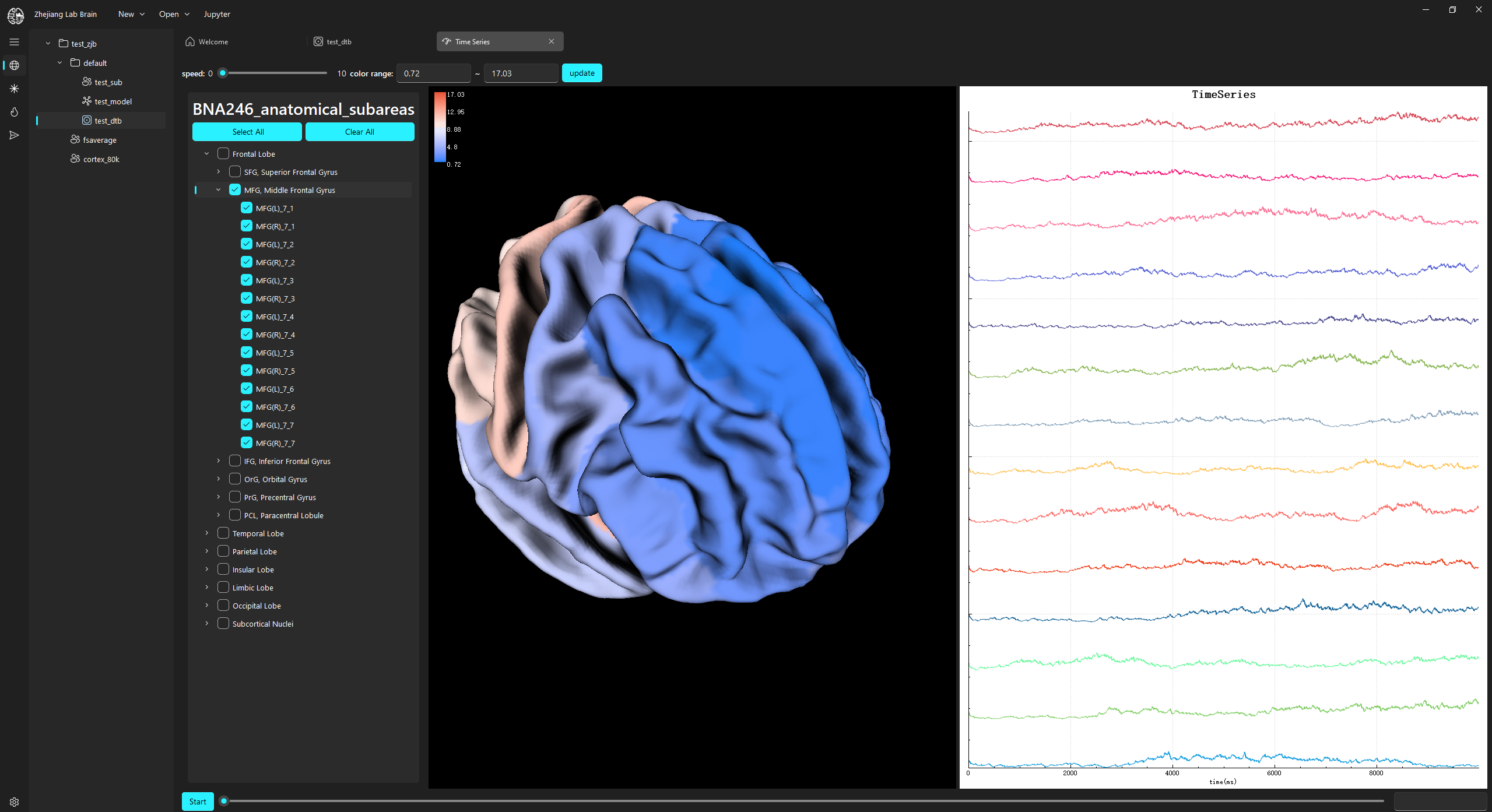
Task: Open settings gear at bottom left
Action: 14,802
